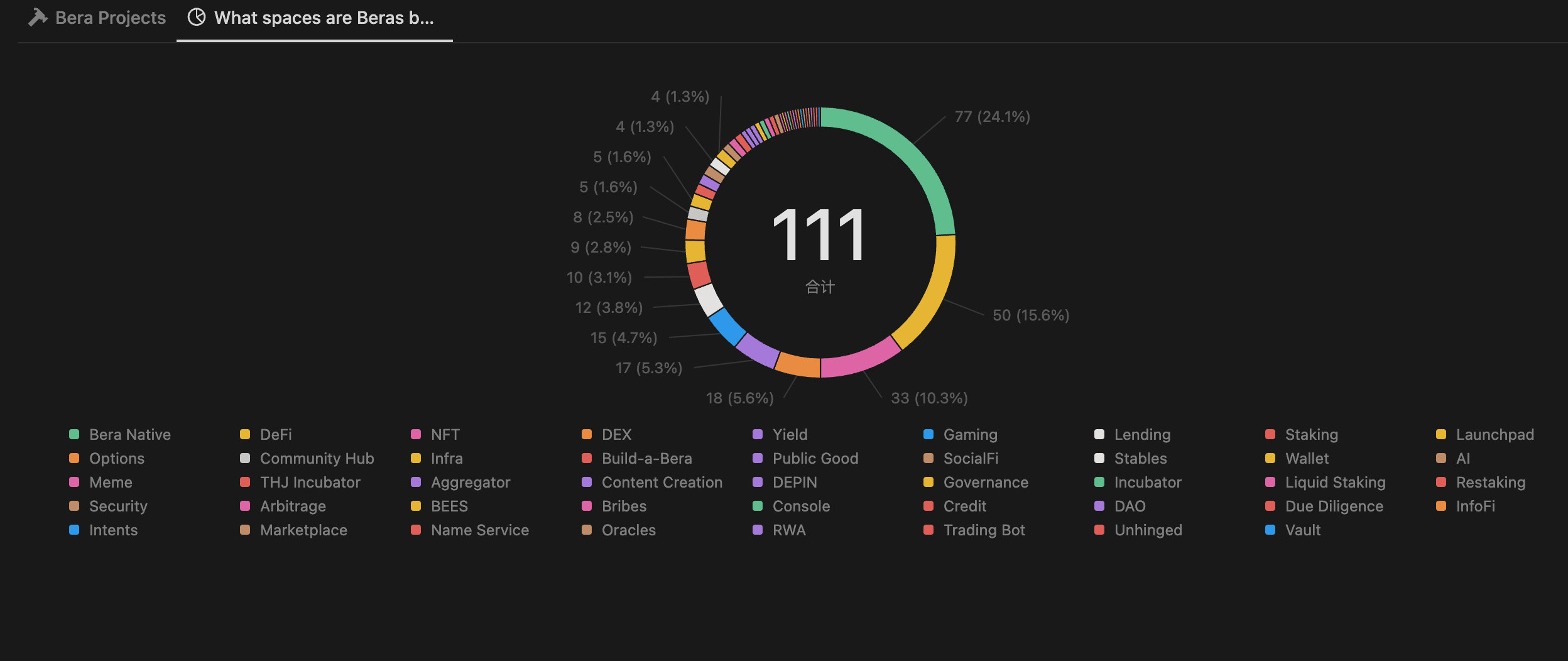Screen dimensions: 1568x661
Task: Click the 10 (3.1%) chart label
Action: [599, 277]
